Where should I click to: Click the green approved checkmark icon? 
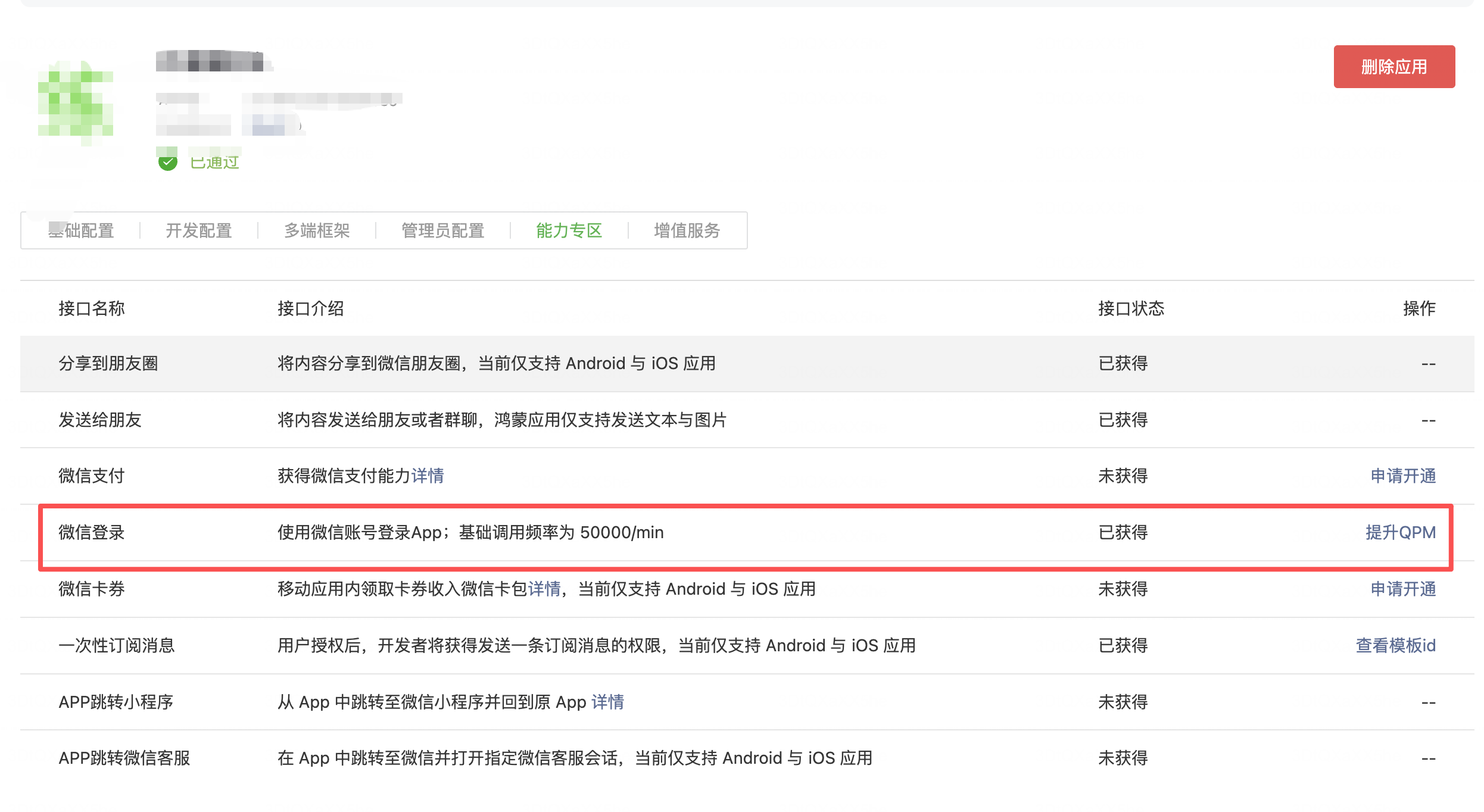168,162
